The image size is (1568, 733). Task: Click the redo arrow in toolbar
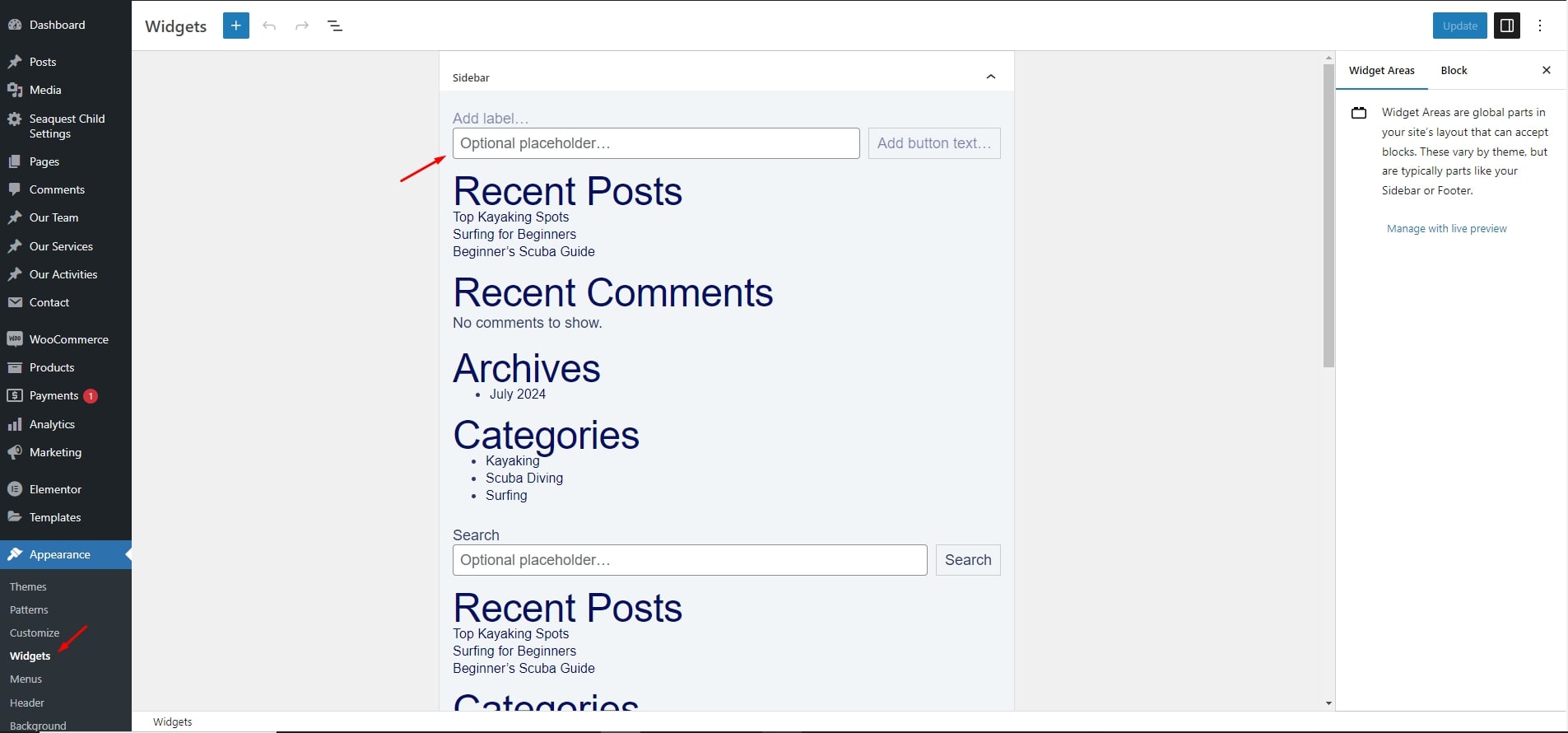coord(302,26)
